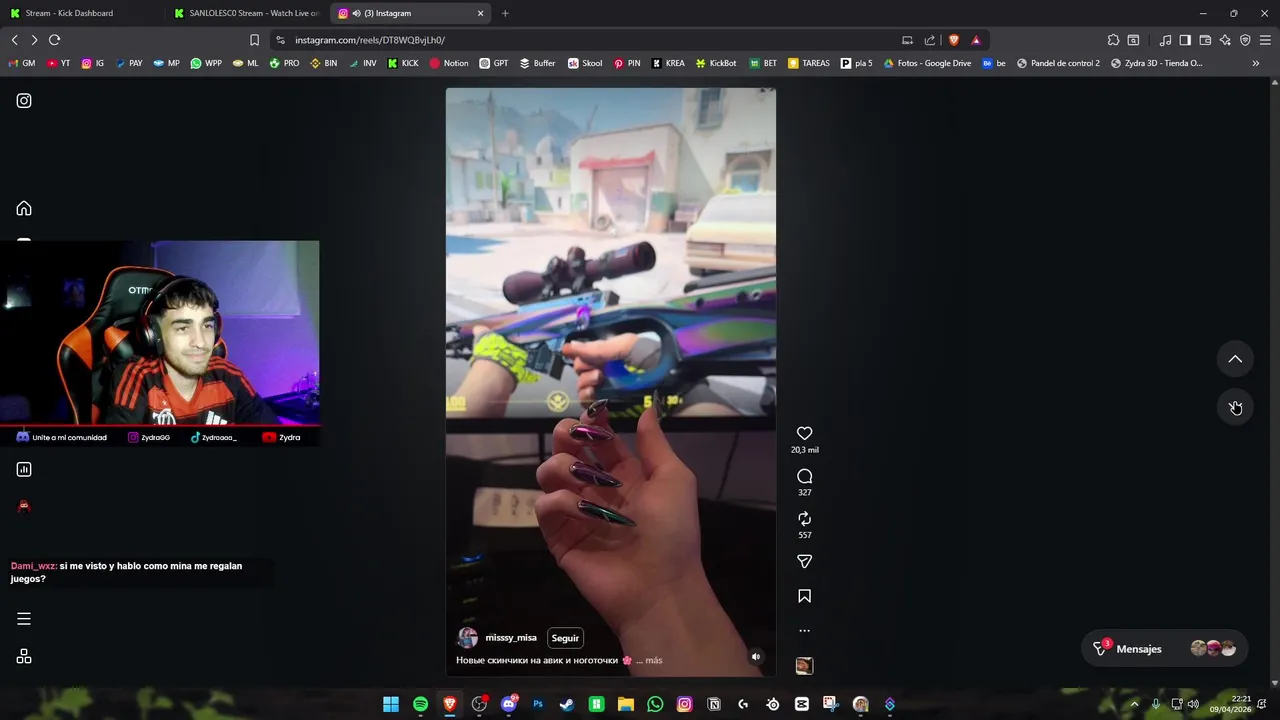Like the reel with heart icon

tap(804, 433)
